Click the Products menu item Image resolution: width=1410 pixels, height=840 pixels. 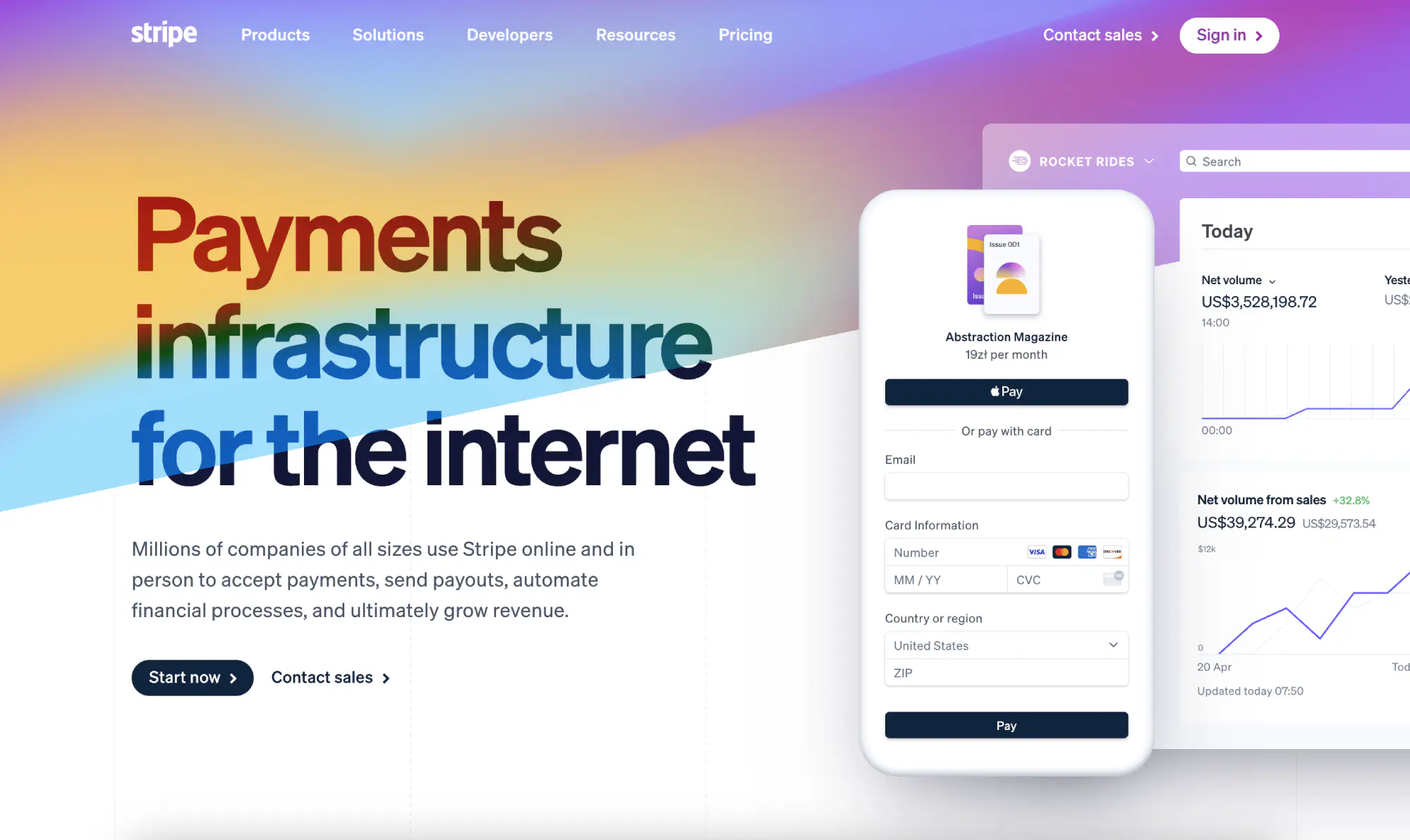[275, 34]
